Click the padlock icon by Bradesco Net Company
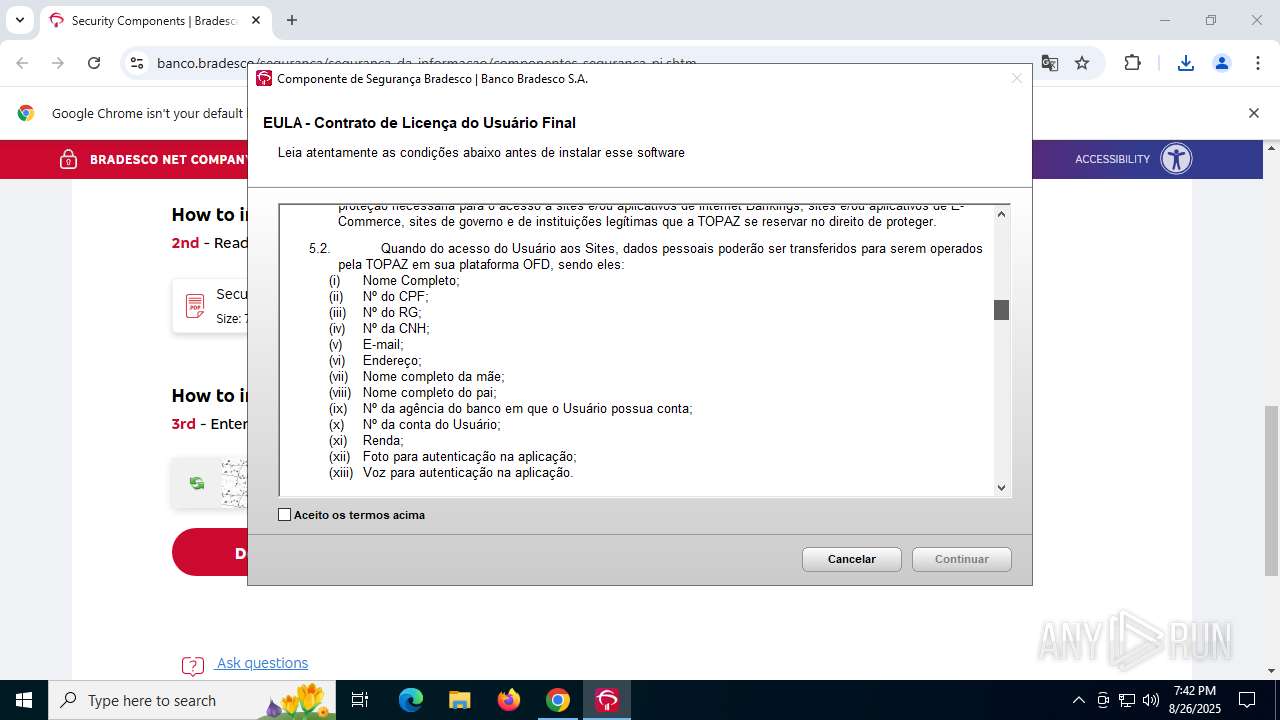The image size is (1280, 720). [68, 159]
